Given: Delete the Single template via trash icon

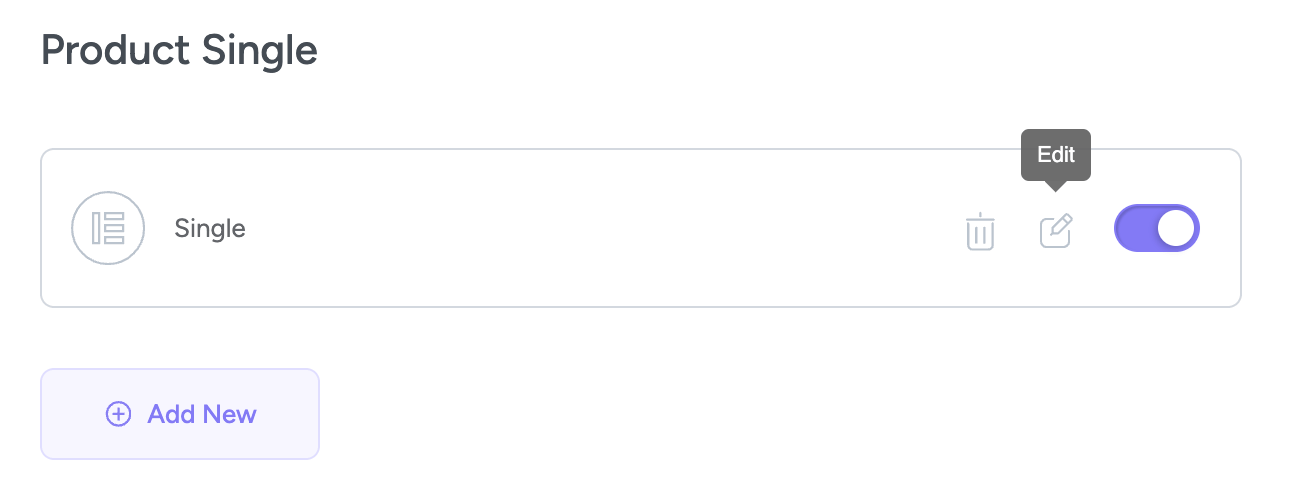Looking at the screenshot, I should (980, 231).
